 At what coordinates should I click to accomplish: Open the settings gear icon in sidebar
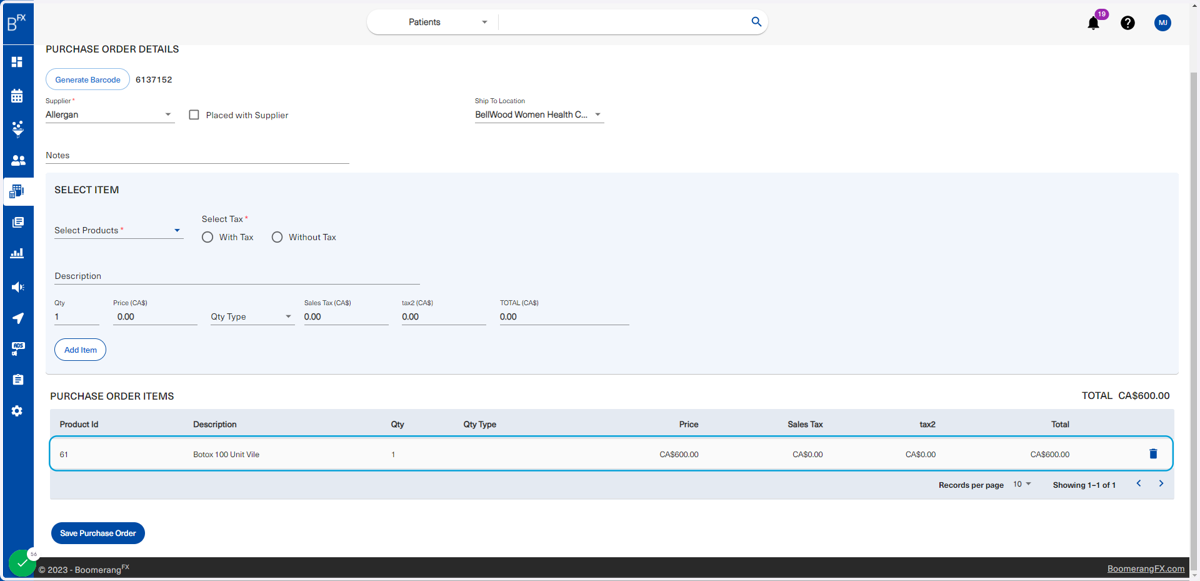tap(17, 411)
